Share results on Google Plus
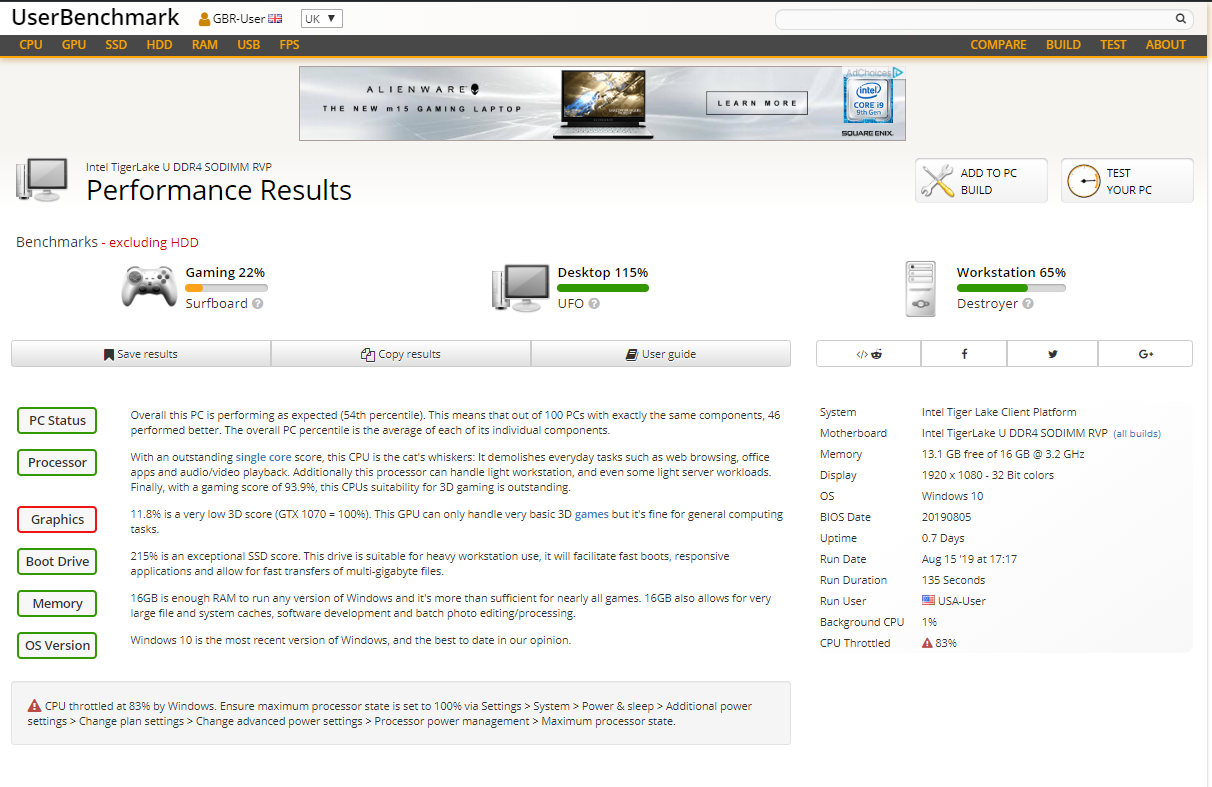This screenshot has height=787, width=1212. tap(1146, 354)
